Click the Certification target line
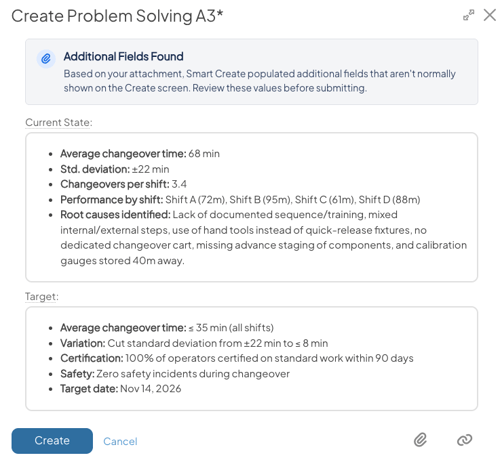 [x=237, y=358]
